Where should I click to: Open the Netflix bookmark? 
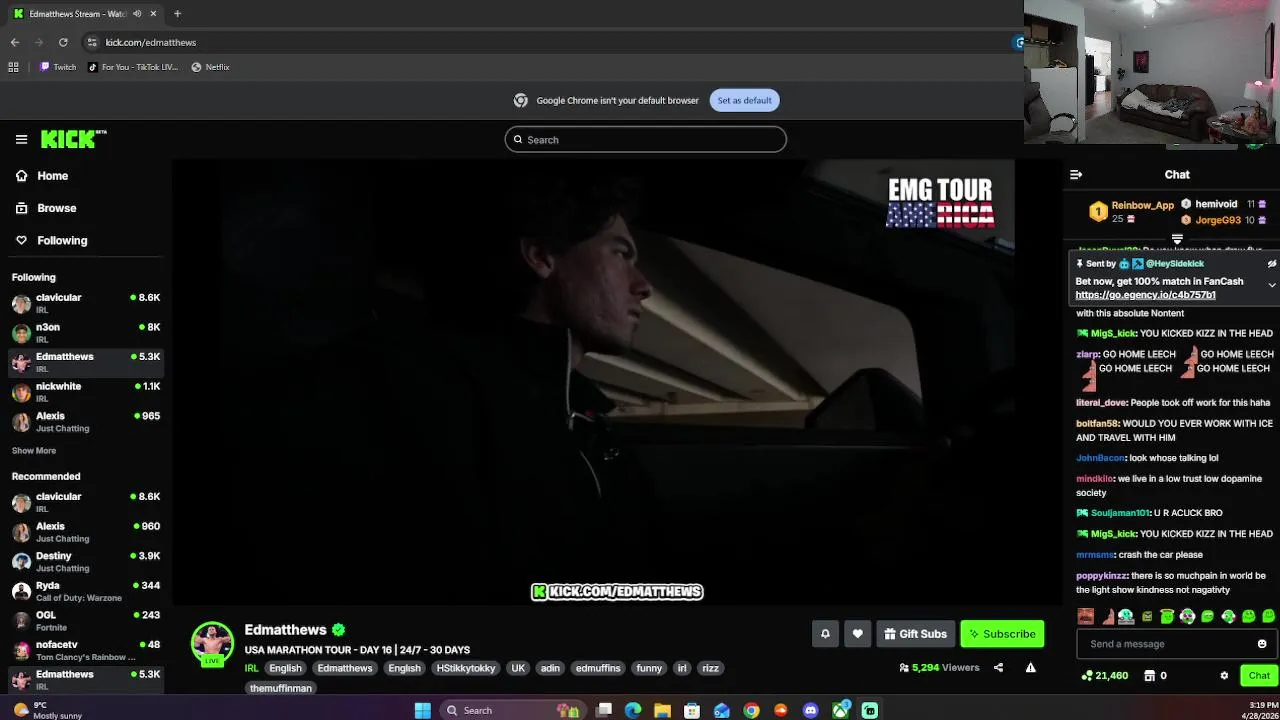(x=211, y=67)
